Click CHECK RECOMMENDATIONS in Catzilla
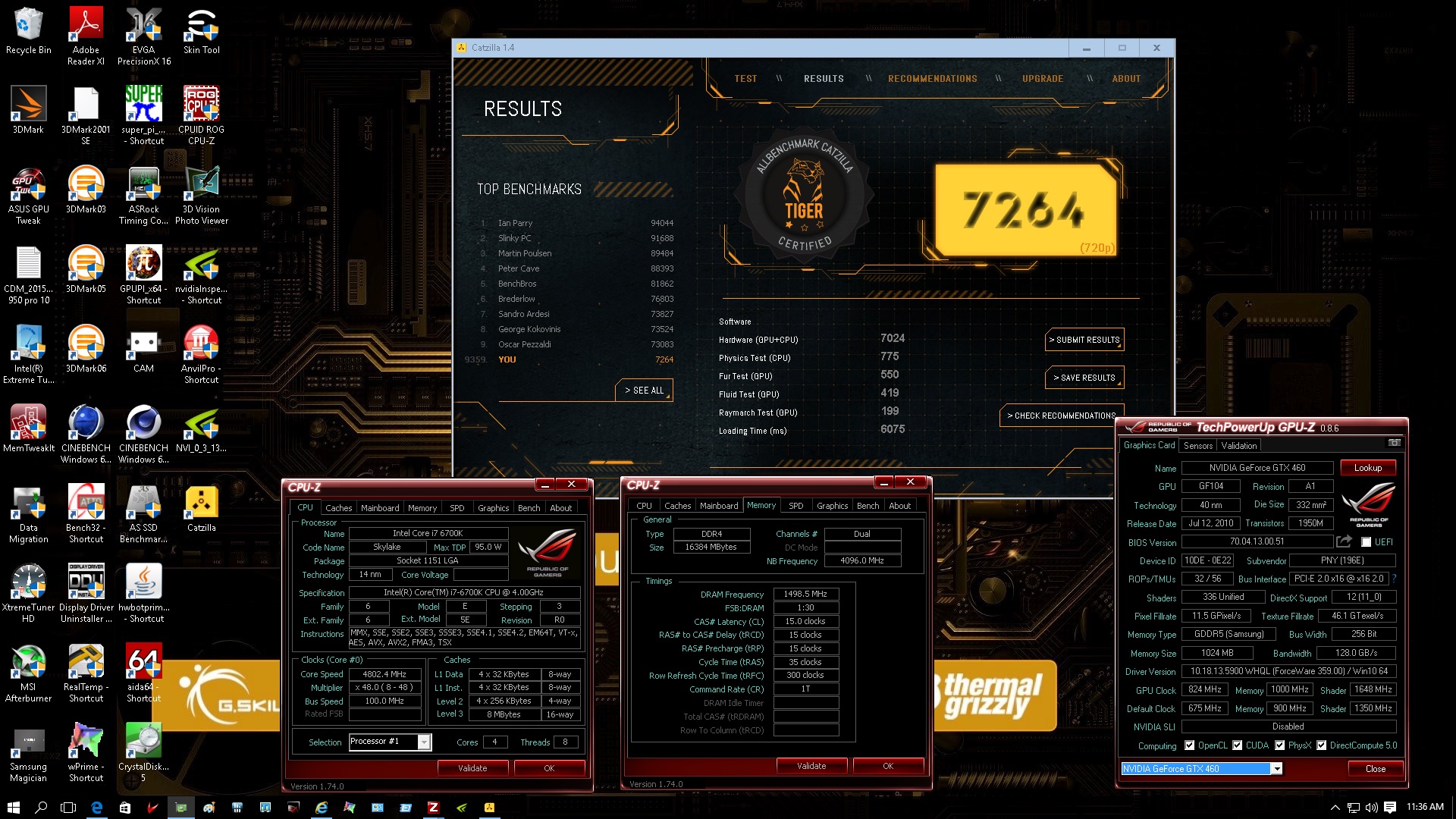The image size is (1456, 819). click(x=1061, y=416)
